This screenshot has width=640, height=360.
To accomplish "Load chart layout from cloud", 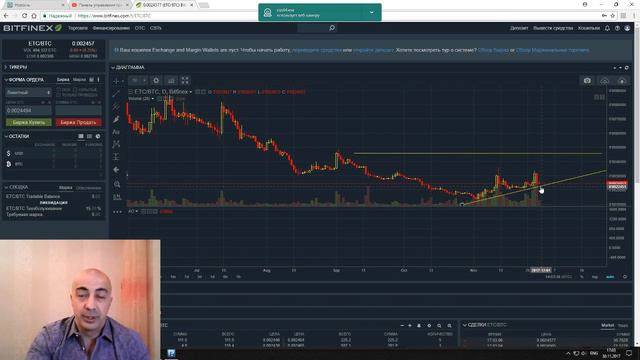I will [x=604, y=81].
